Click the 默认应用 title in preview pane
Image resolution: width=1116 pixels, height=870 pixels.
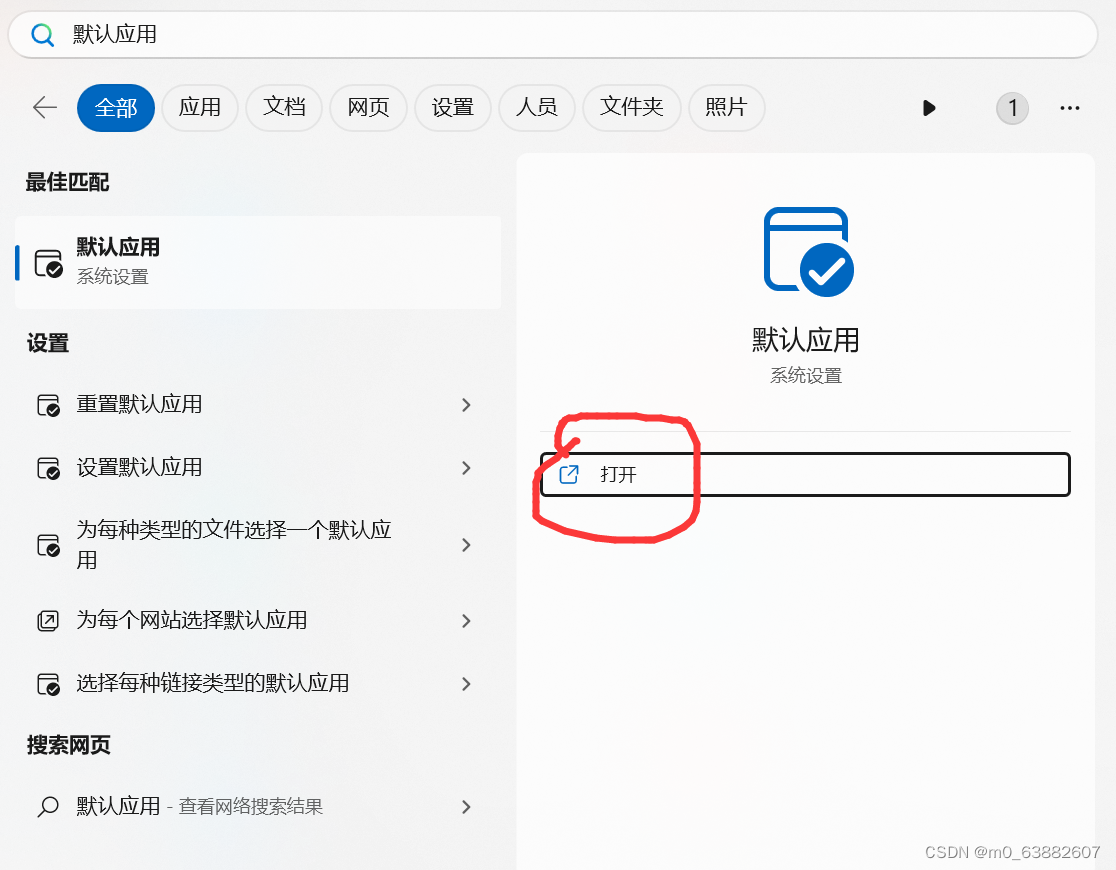pos(806,340)
